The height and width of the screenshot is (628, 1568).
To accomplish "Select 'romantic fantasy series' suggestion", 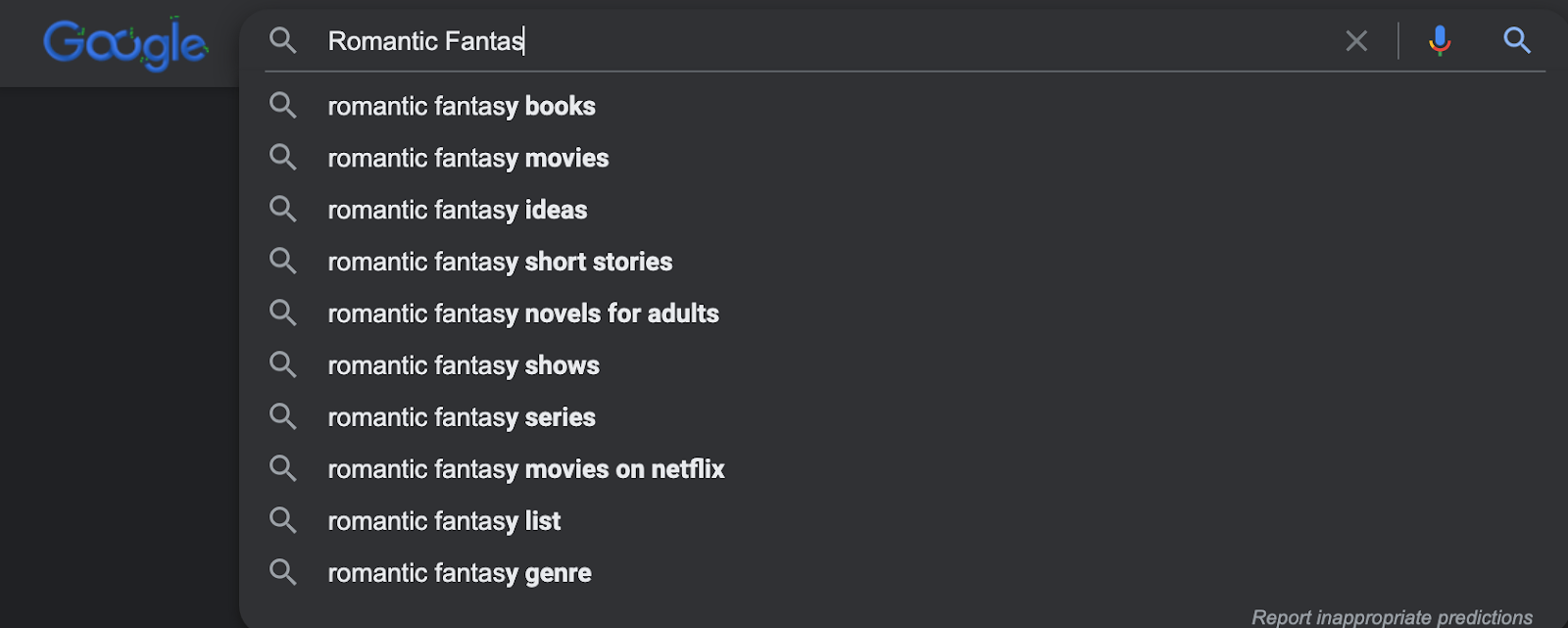I will (462, 417).
